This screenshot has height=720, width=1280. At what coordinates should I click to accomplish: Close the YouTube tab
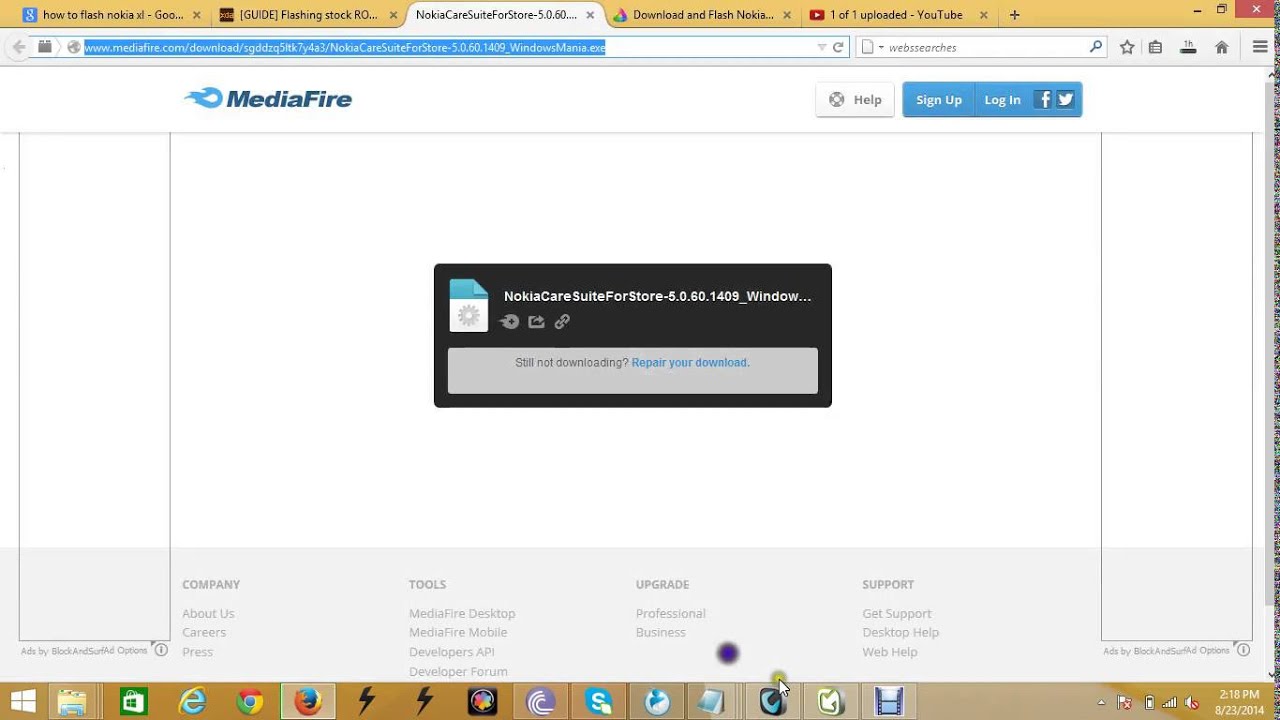983,15
